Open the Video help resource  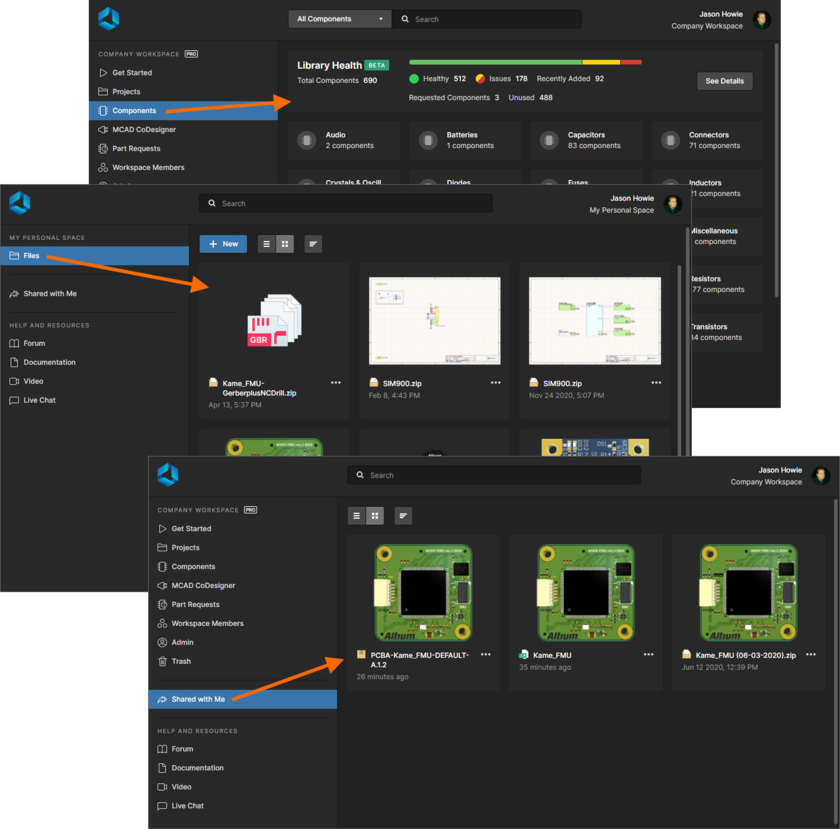(x=181, y=786)
